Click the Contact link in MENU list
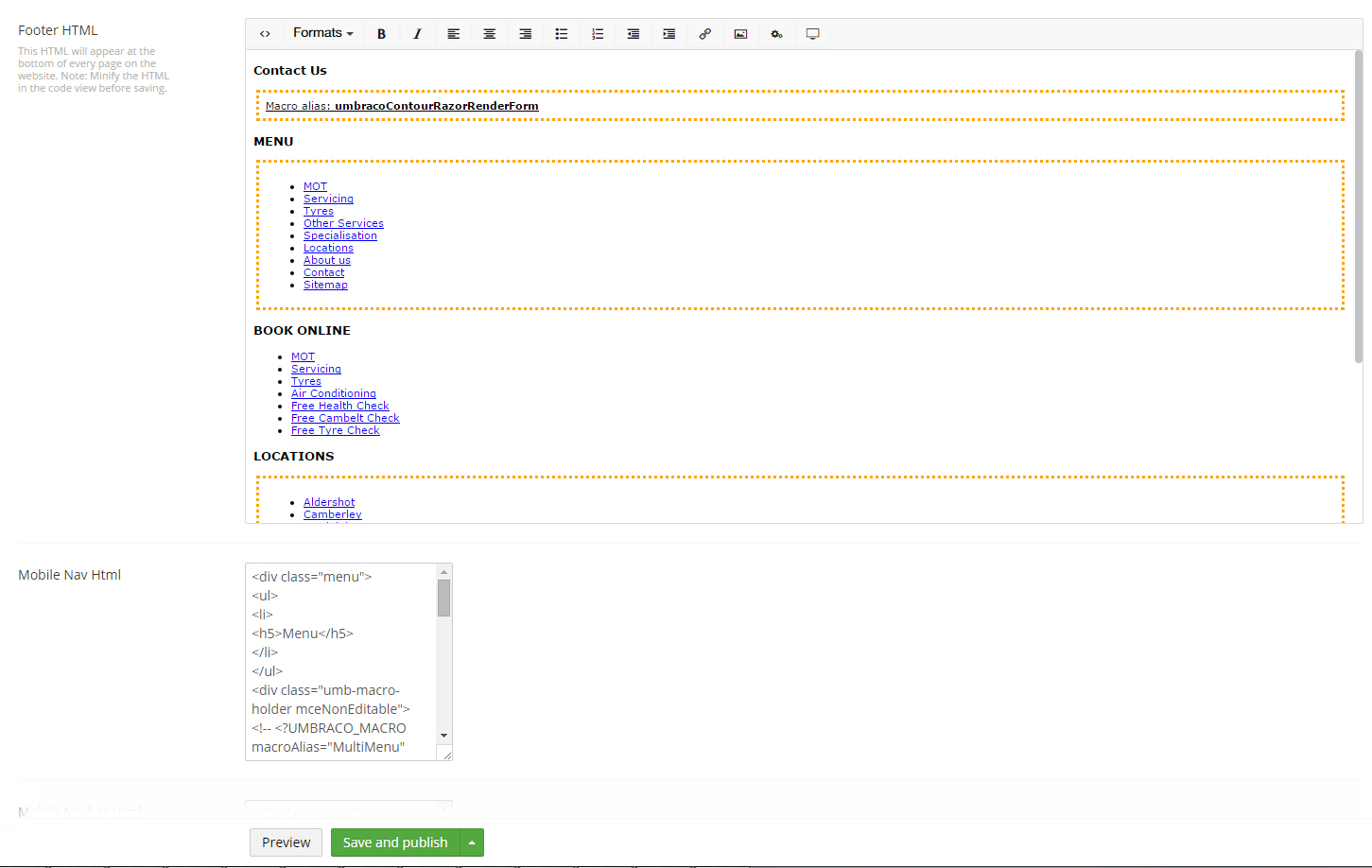The width and height of the screenshot is (1372, 868). (x=323, y=273)
